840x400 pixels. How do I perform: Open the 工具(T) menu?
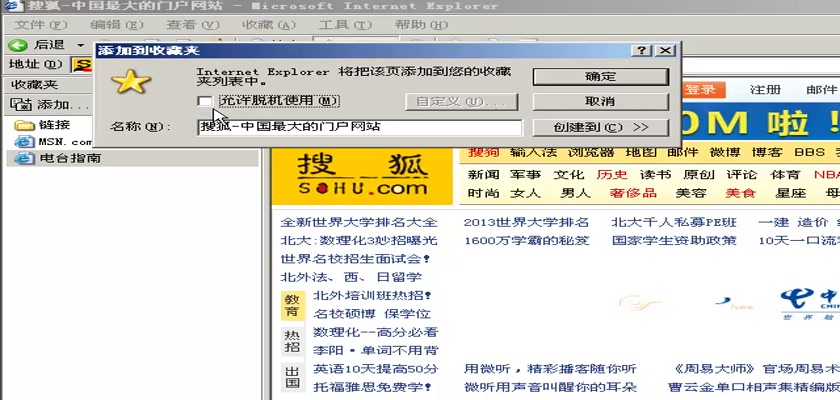[x=345, y=25]
